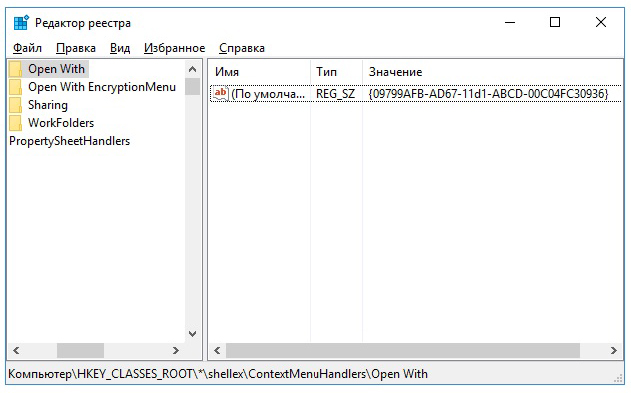Click tree pane scroll right arrow
631x393 pixels.
(176, 350)
